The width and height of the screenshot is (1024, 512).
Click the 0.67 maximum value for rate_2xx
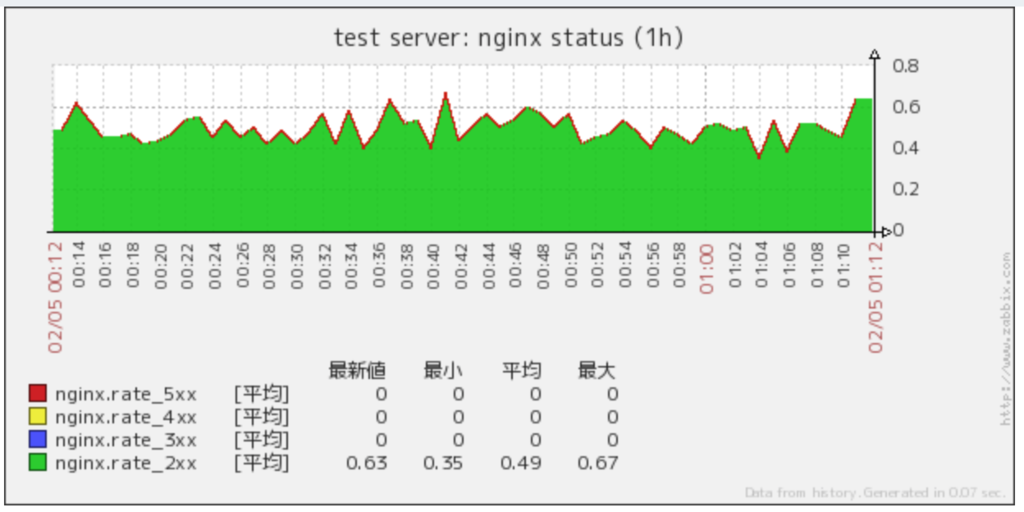[x=598, y=464]
